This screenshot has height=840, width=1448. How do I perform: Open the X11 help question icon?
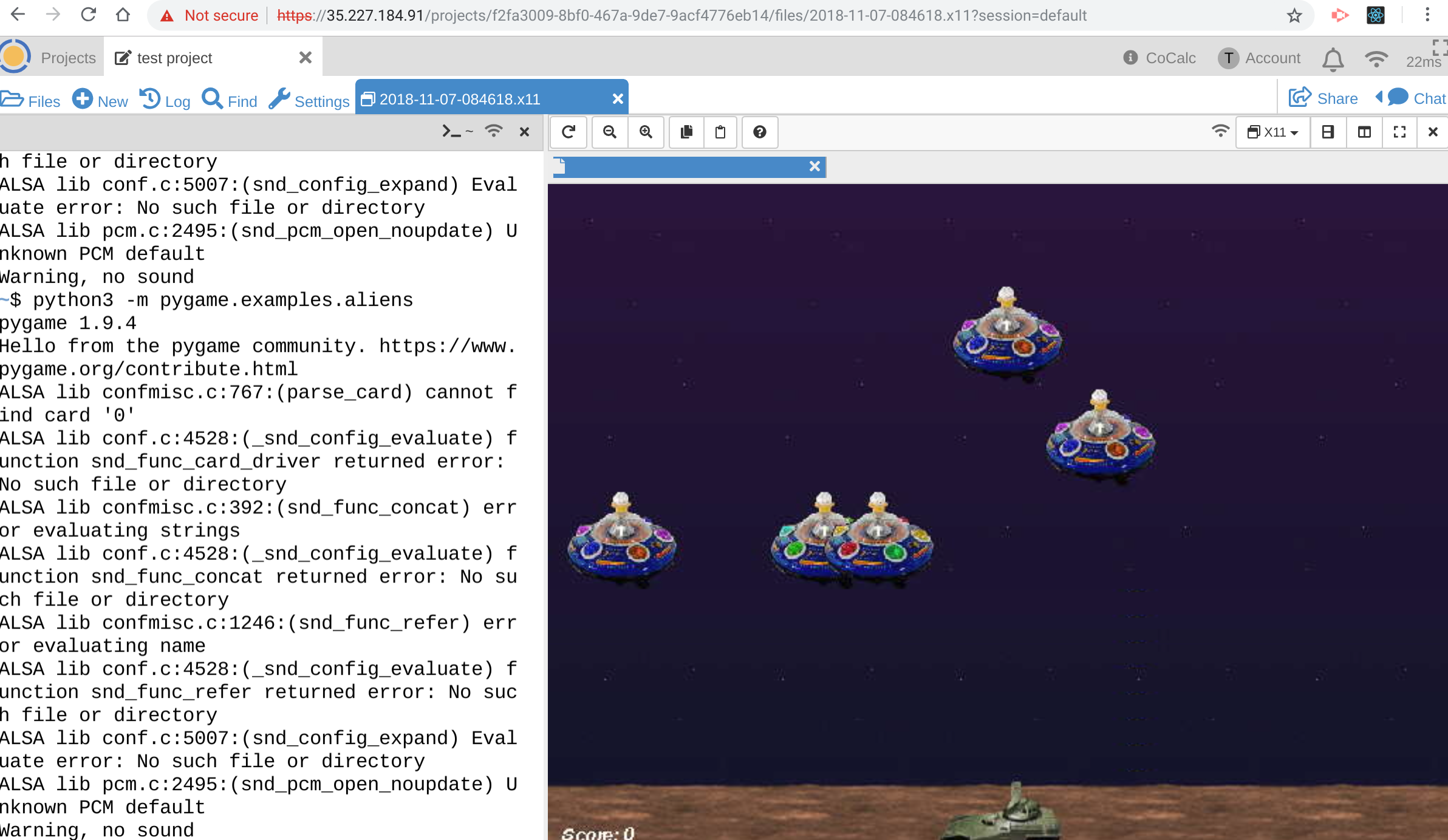click(x=759, y=132)
